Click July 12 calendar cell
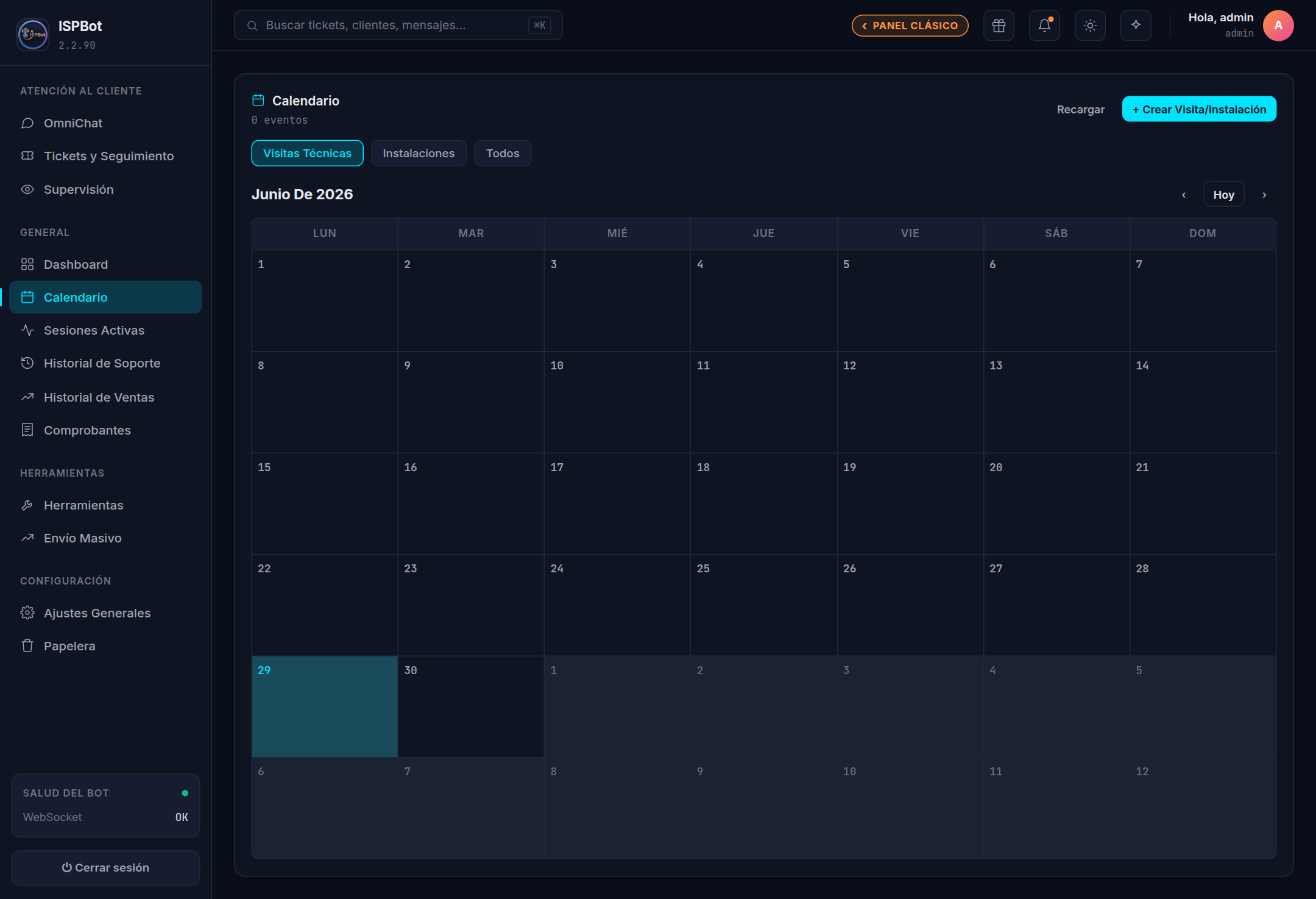1316x899 pixels. (x=1203, y=808)
